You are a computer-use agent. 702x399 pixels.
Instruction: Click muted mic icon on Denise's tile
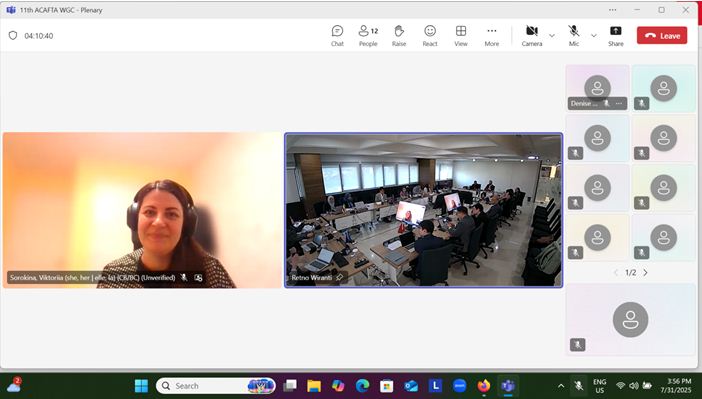coord(606,103)
